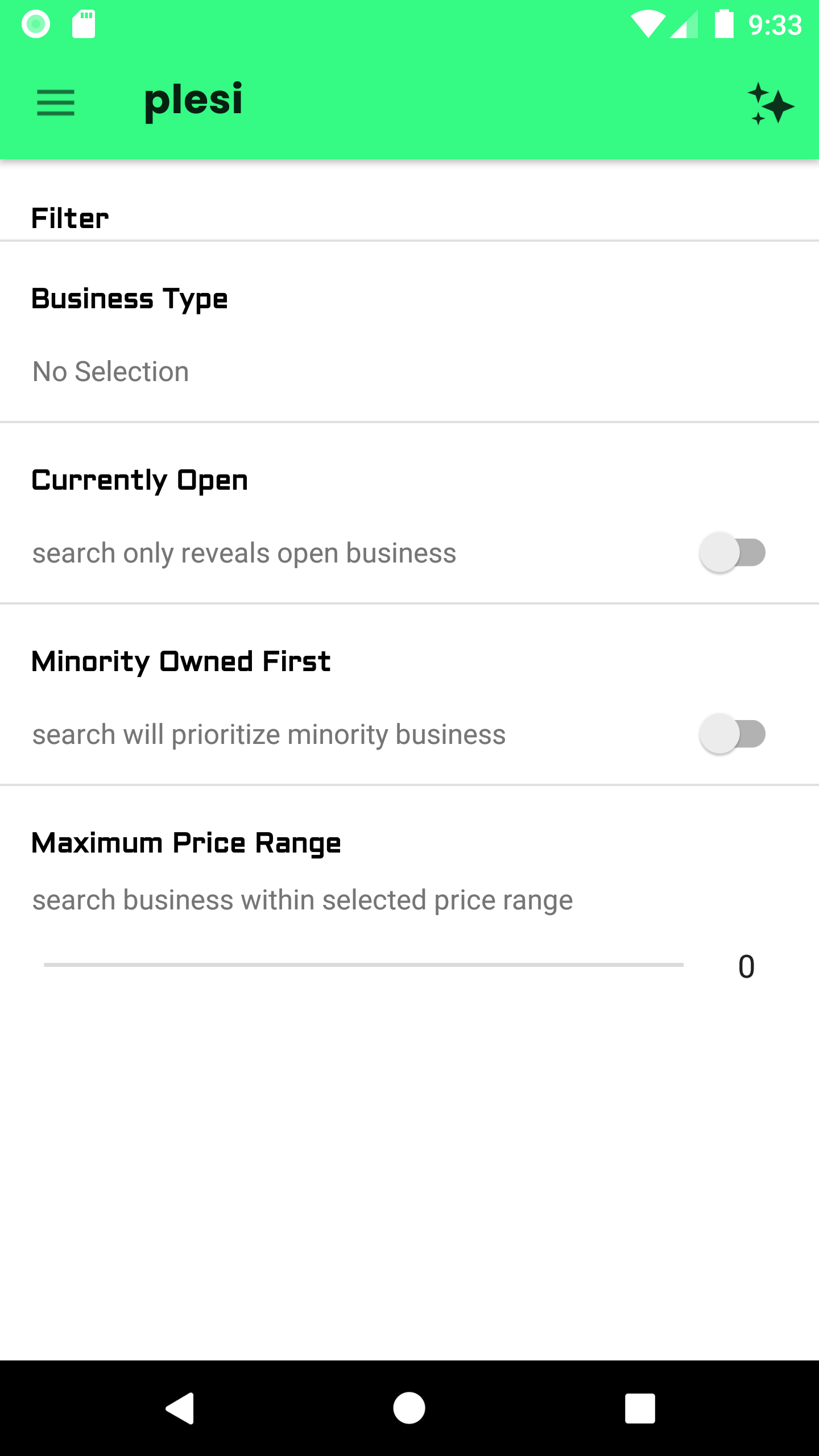
Task: Click the Maximum Price Range slider track
Action: click(x=363, y=965)
